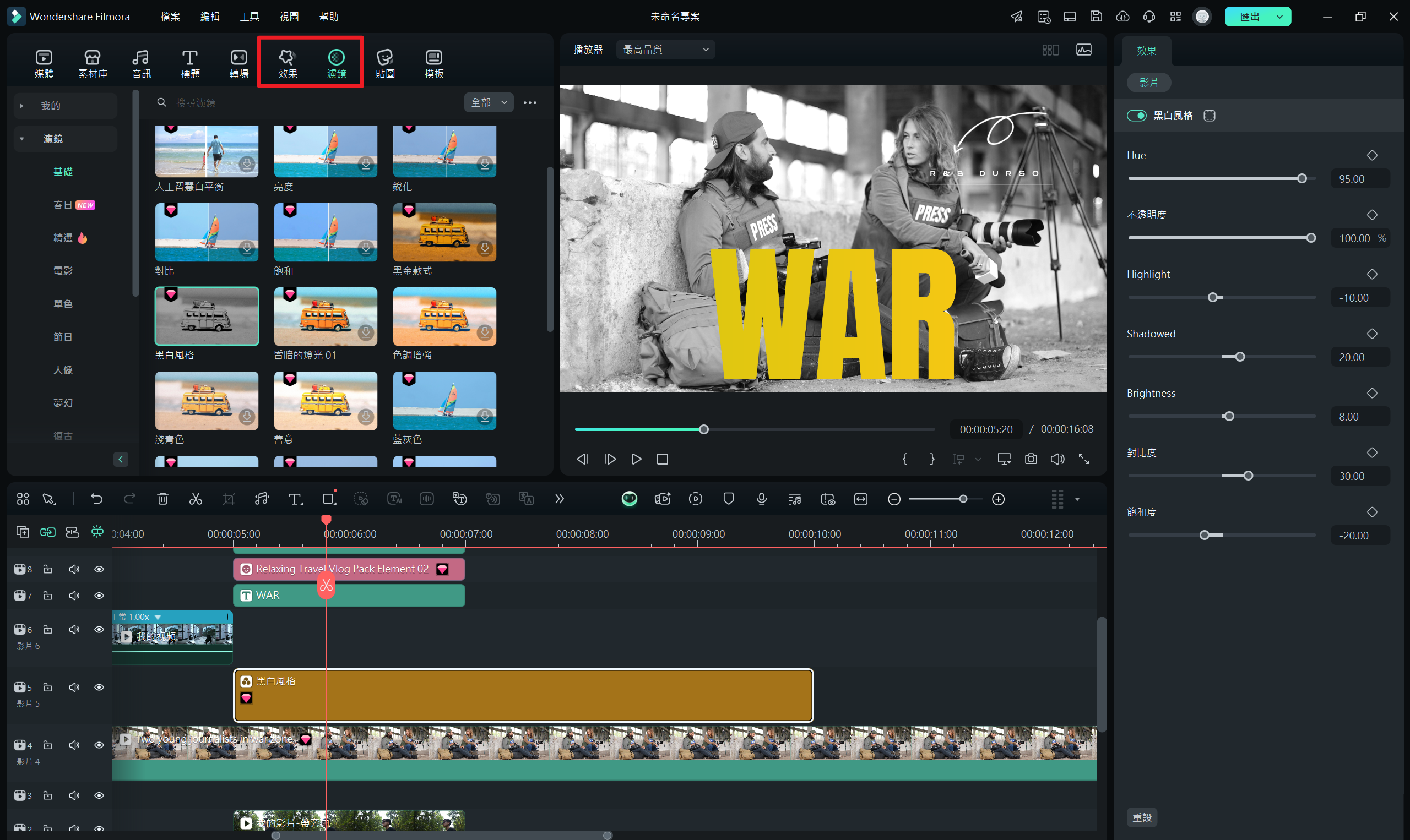The height and width of the screenshot is (840, 1410).
Task: Collapse the filter sidebar with the chevron
Action: pyautogui.click(x=121, y=459)
